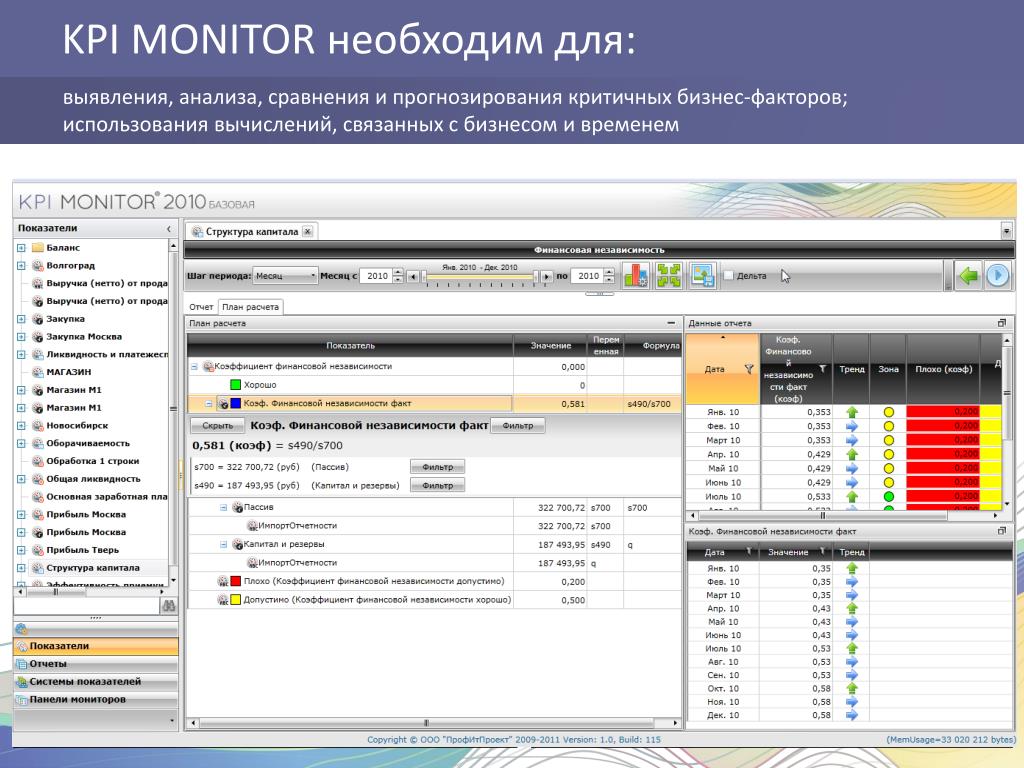Click the left arrow button of the period slider
This screenshot has width=1024, height=768.
(413, 276)
